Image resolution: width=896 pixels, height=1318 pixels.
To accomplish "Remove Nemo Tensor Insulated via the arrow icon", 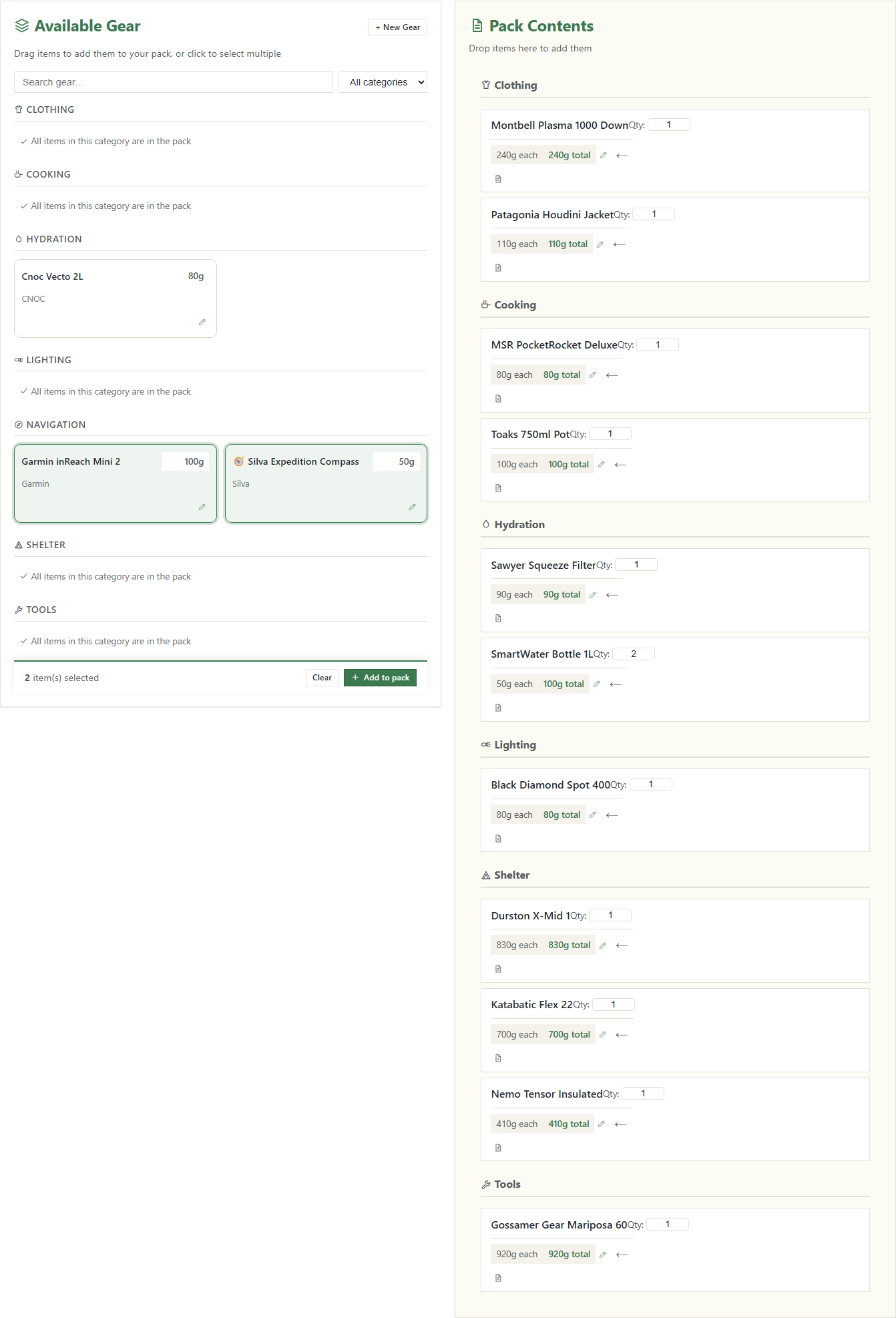I will pos(620,1124).
